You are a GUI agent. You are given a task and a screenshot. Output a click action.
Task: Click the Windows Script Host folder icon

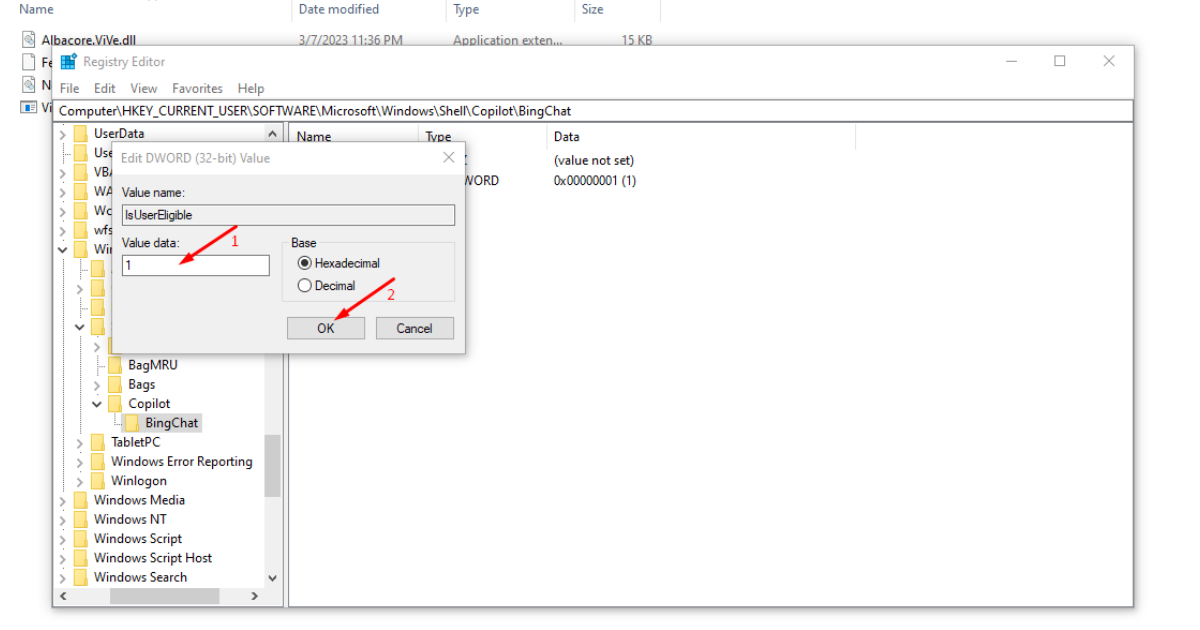[80, 558]
